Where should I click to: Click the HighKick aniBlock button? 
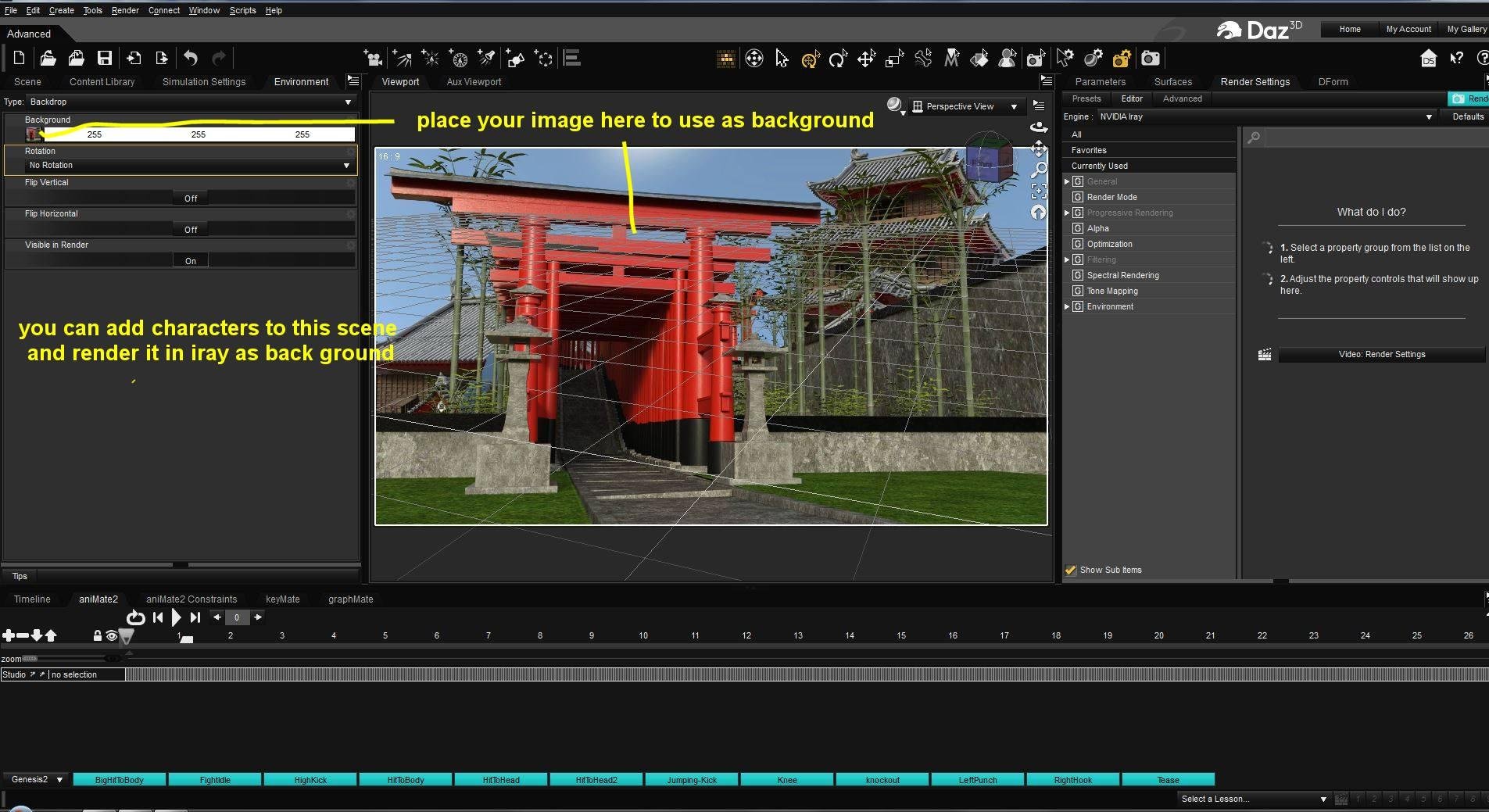[x=310, y=780]
